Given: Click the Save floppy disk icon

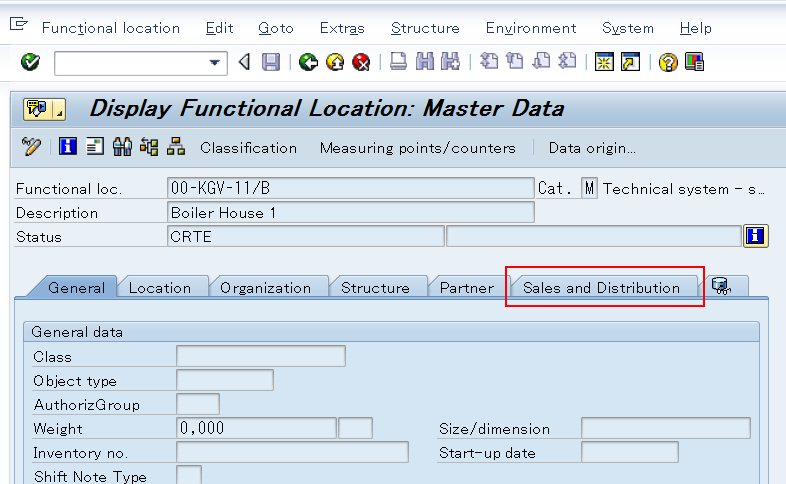Looking at the screenshot, I should click(271, 62).
